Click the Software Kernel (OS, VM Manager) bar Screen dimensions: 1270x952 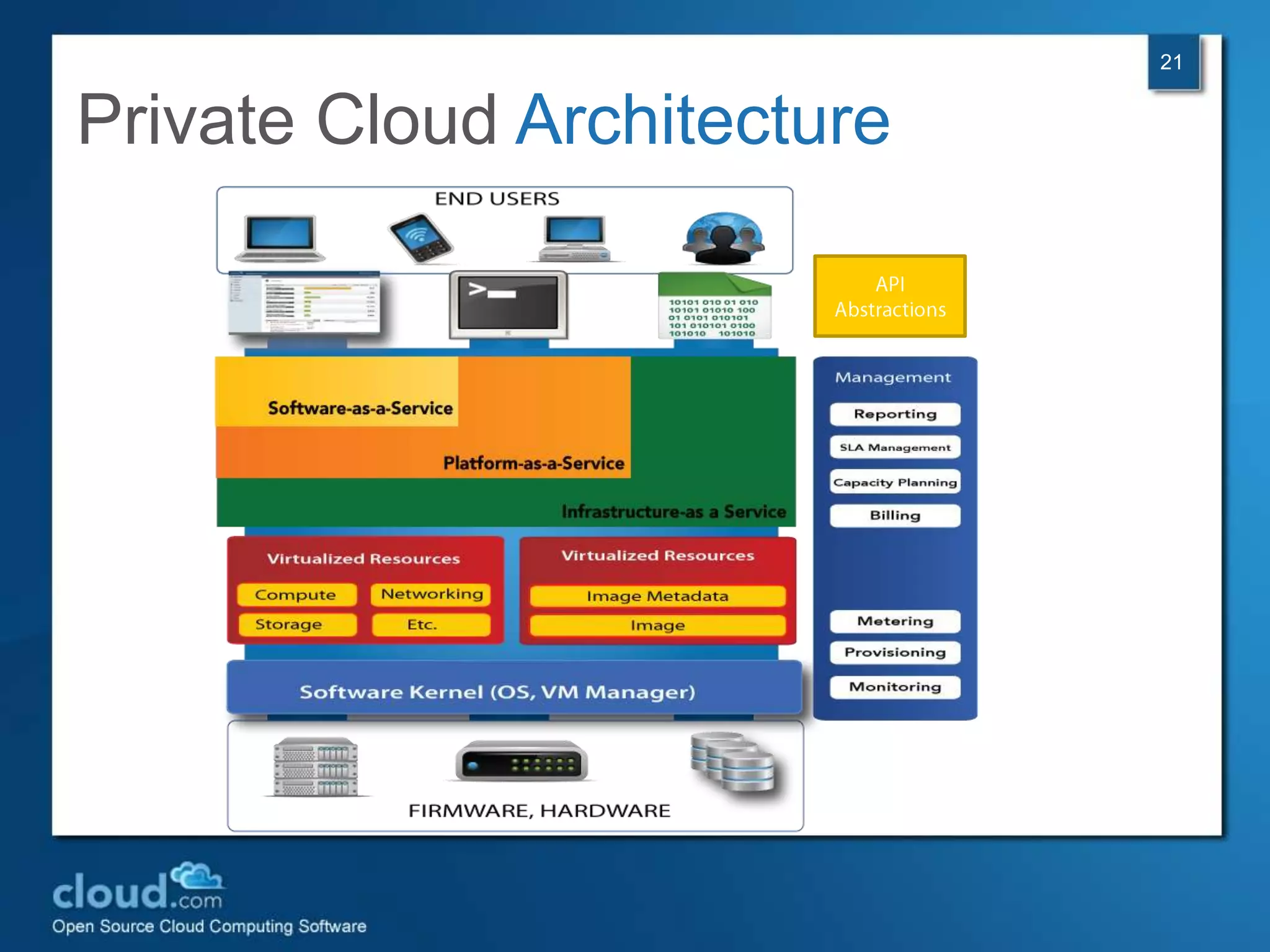514,687
